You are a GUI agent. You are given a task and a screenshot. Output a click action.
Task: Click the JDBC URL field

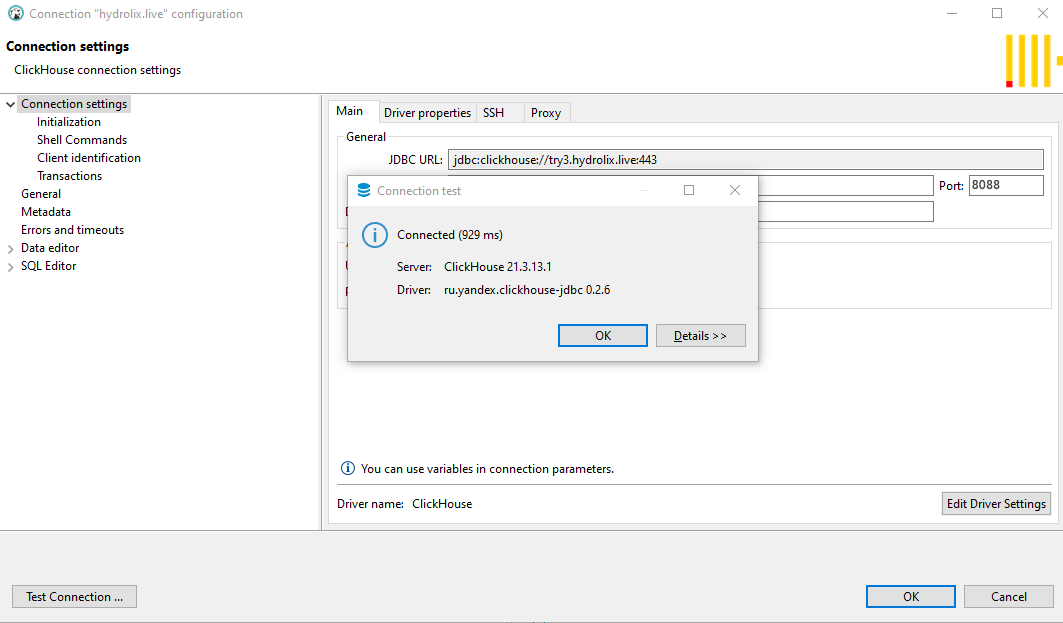pos(745,160)
